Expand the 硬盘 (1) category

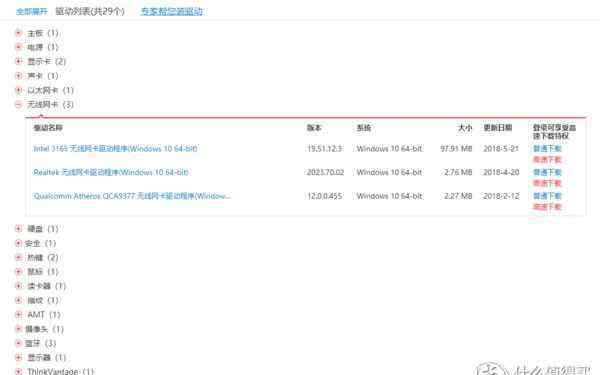point(18,229)
